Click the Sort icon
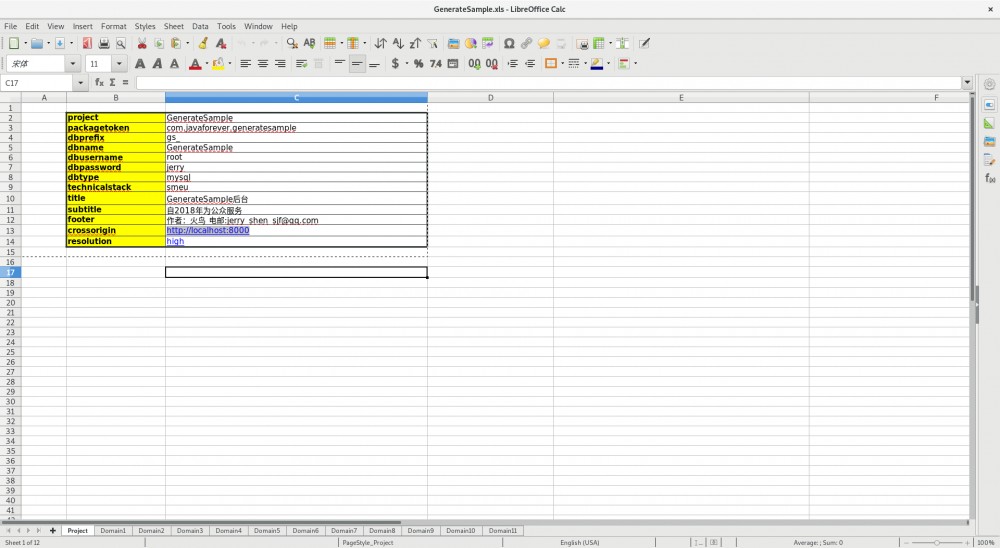The image size is (1000, 548). [x=380, y=43]
